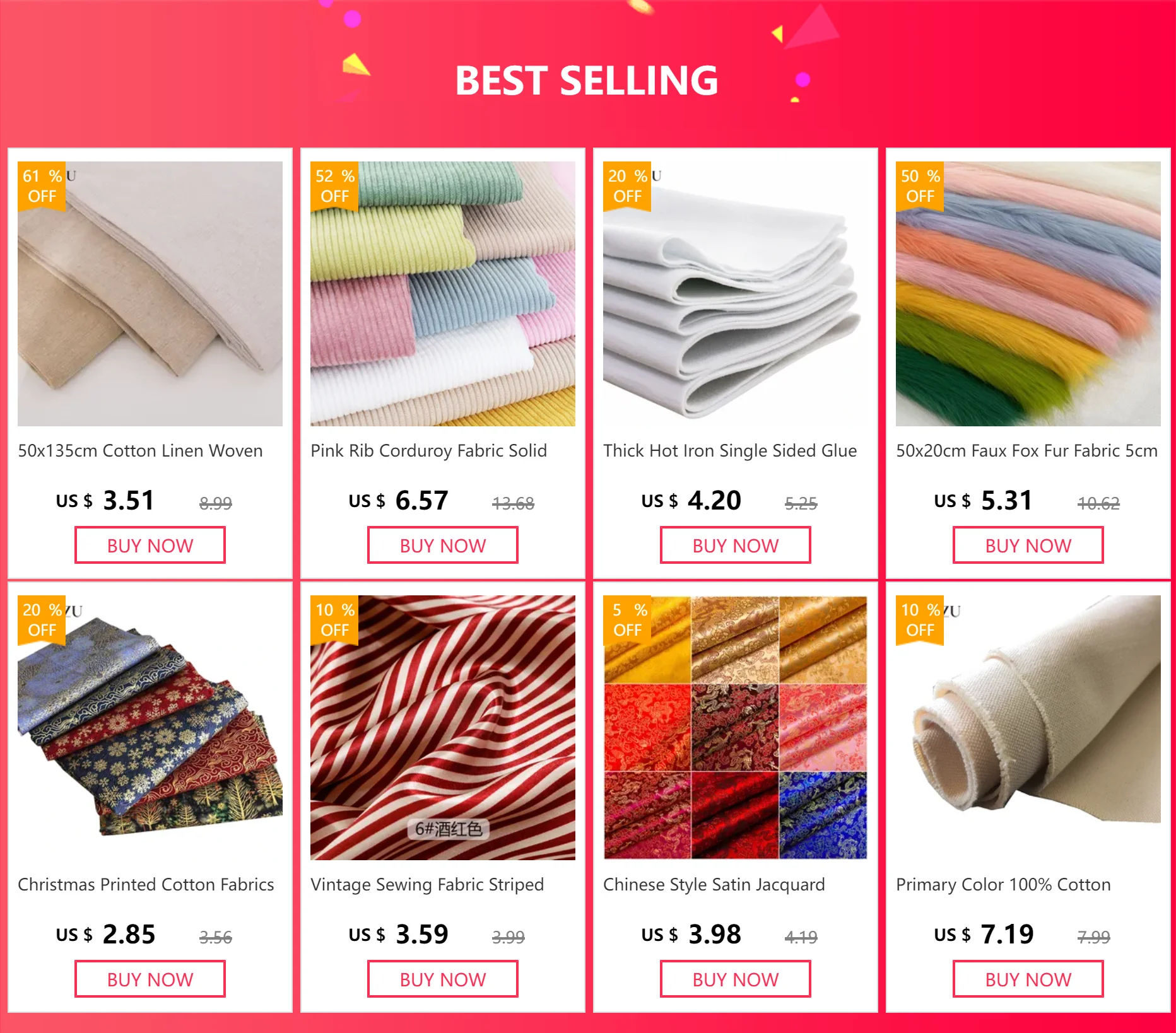Viewport: 1176px width, 1033px height.
Task: Click BUY NOW for Pink Rib Corduroy Fabric
Action: (443, 545)
